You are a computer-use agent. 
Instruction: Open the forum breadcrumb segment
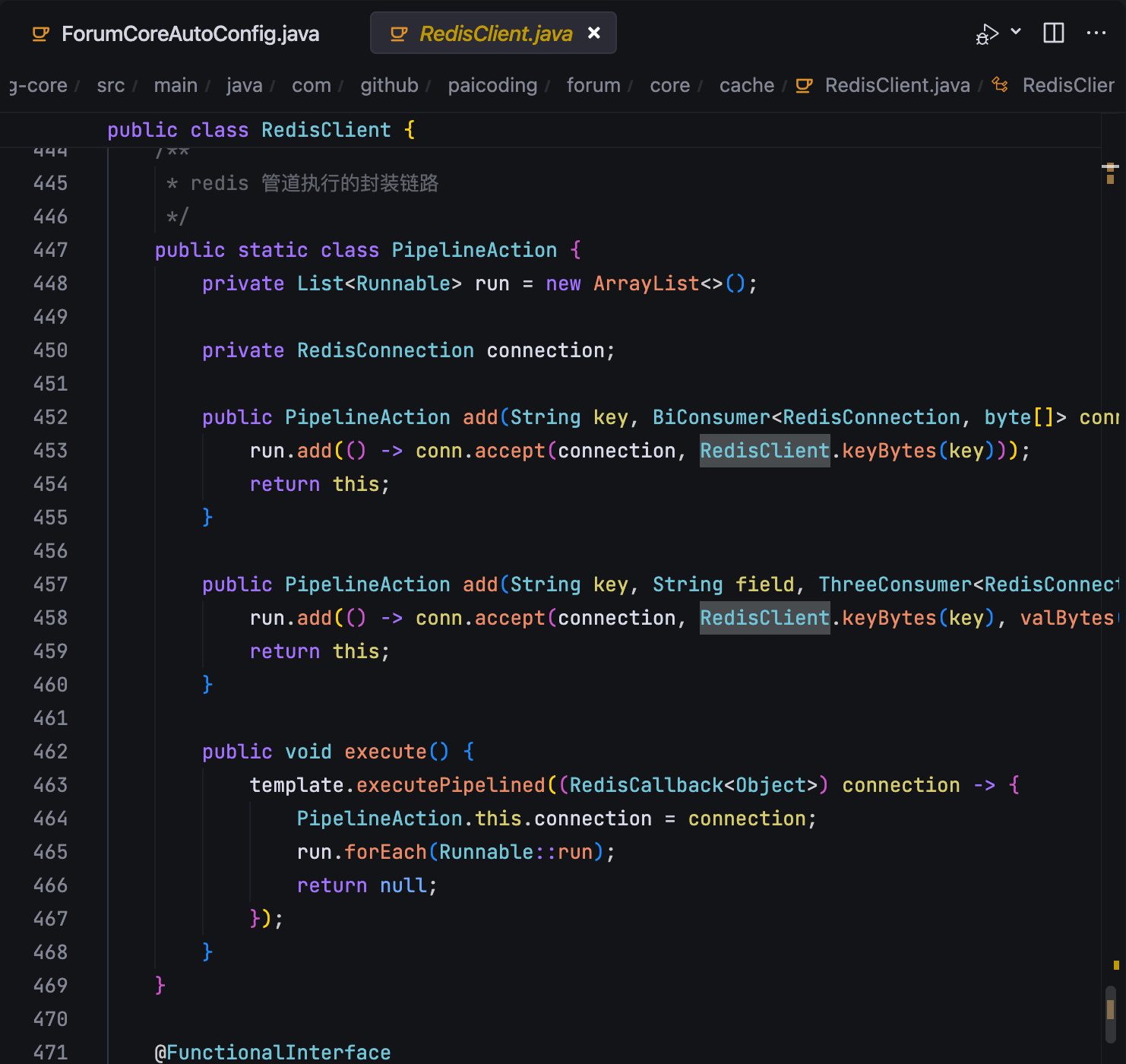(x=593, y=86)
